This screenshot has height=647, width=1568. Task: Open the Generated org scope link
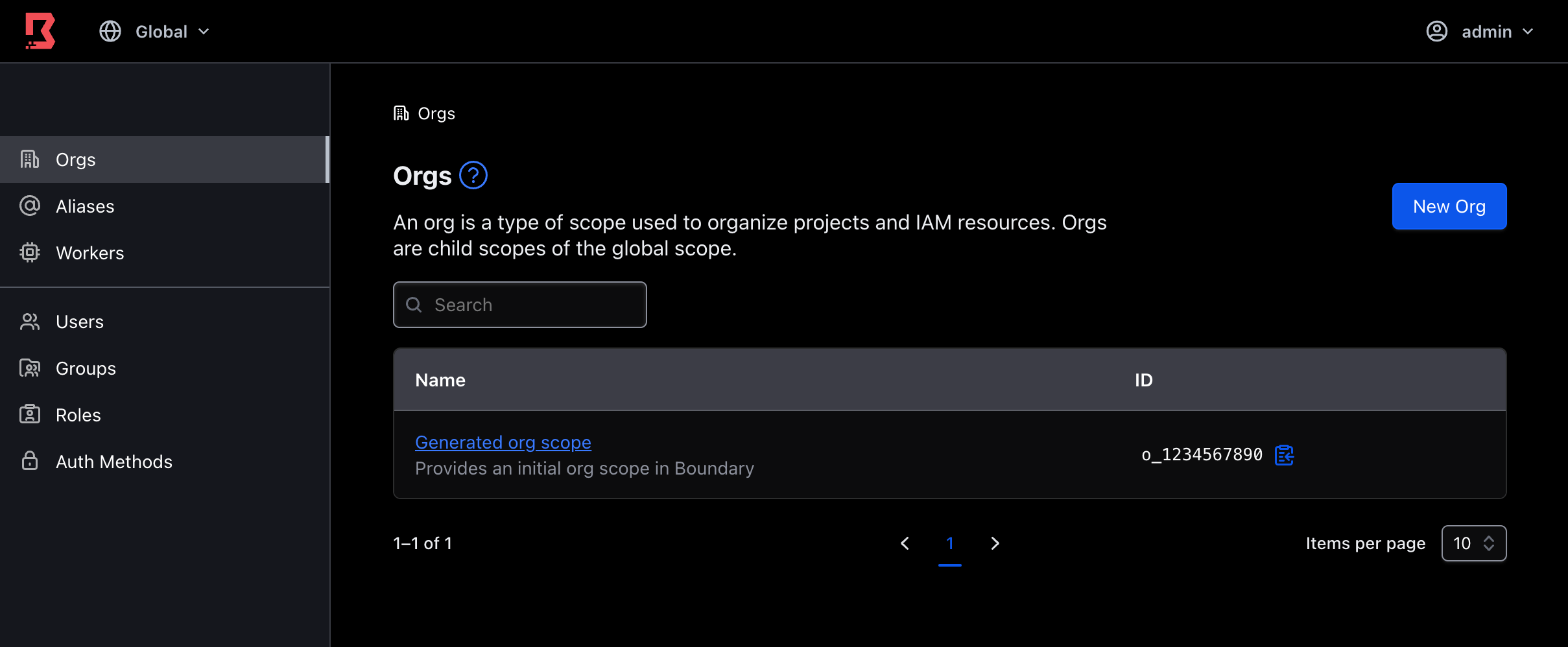503,442
